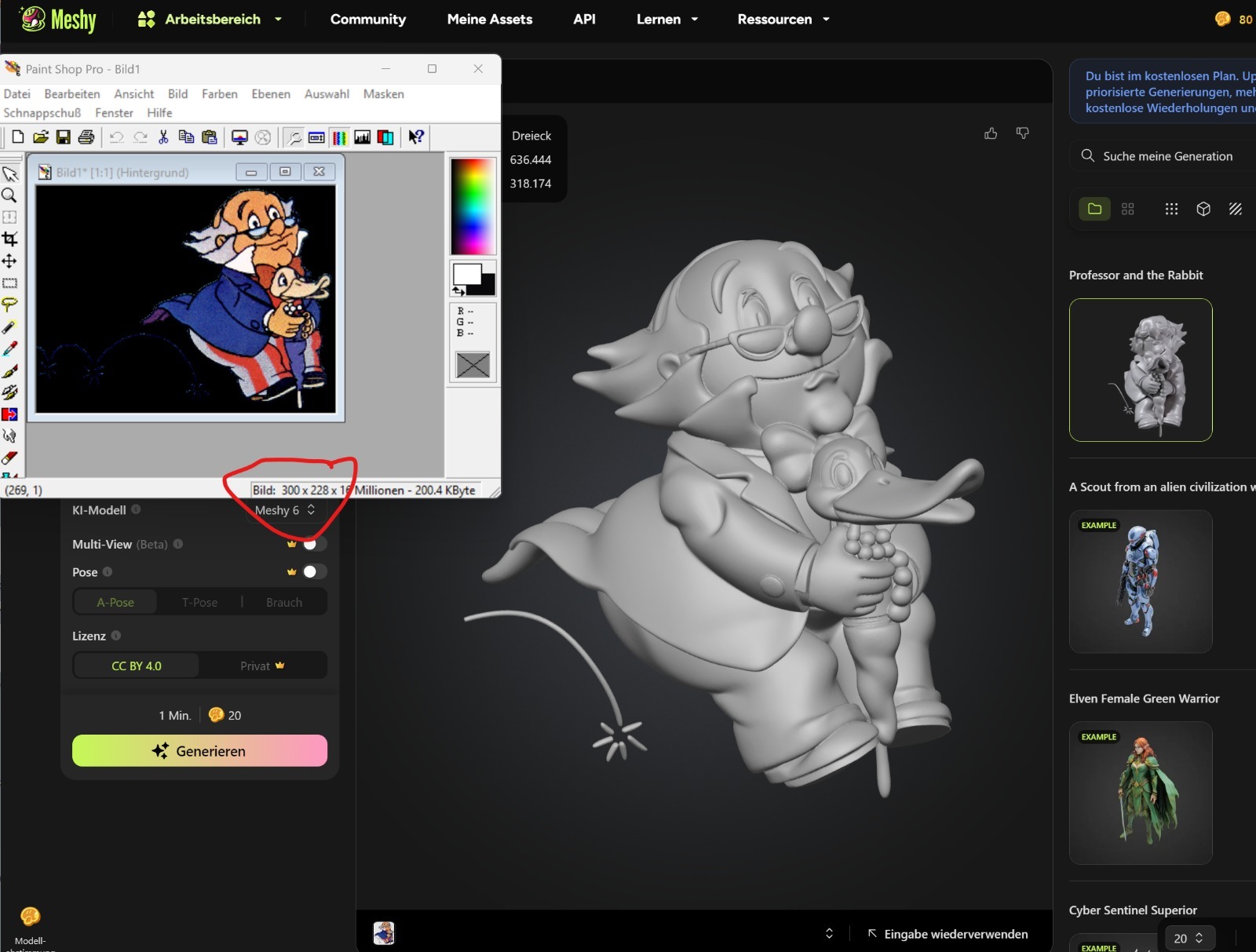Image resolution: width=1256 pixels, height=952 pixels.
Task: Open the histogram window icon
Action: click(363, 137)
